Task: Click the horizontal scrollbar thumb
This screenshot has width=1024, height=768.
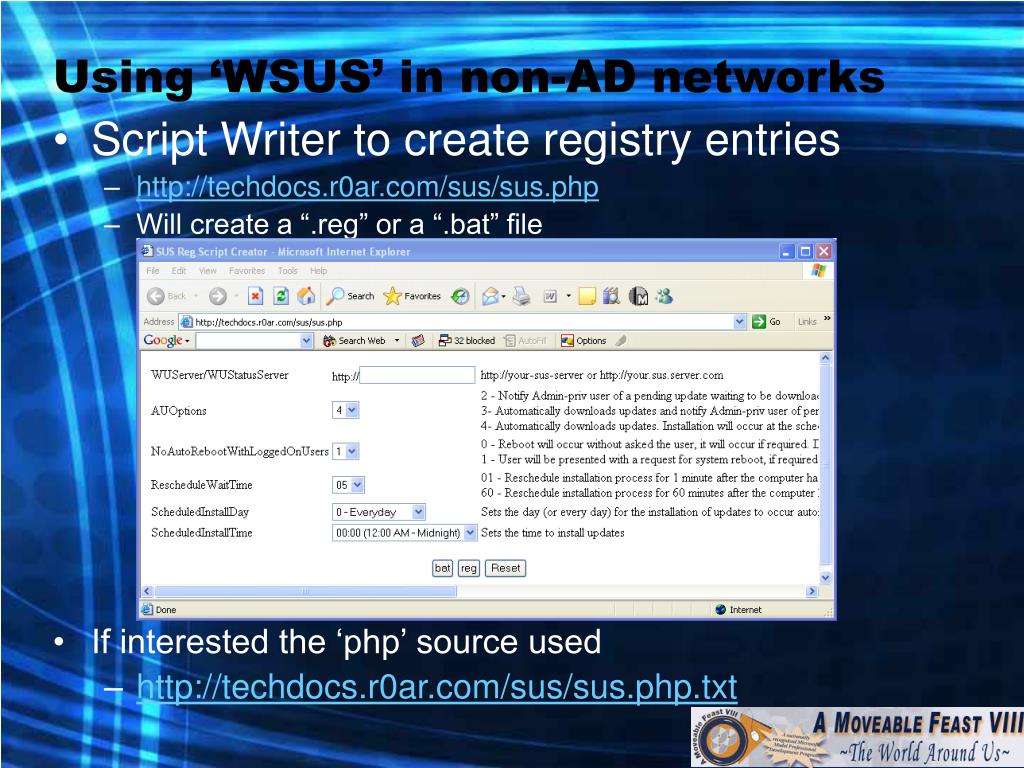Action: [x=305, y=591]
